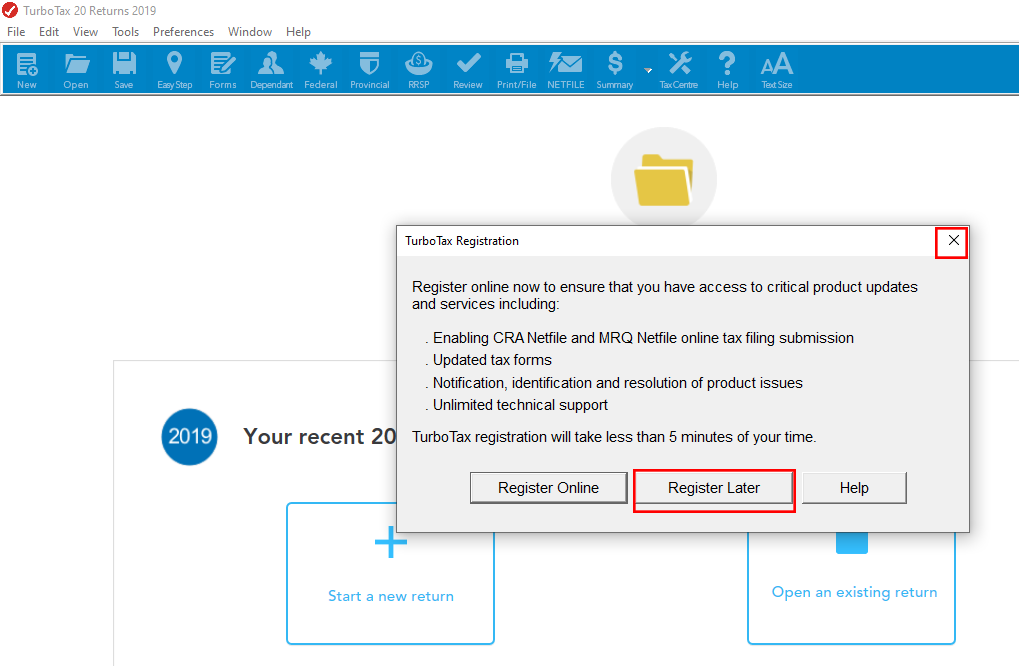This screenshot has height=666, width=1019.
Task: Open the Edit menu
Action: 49,32
